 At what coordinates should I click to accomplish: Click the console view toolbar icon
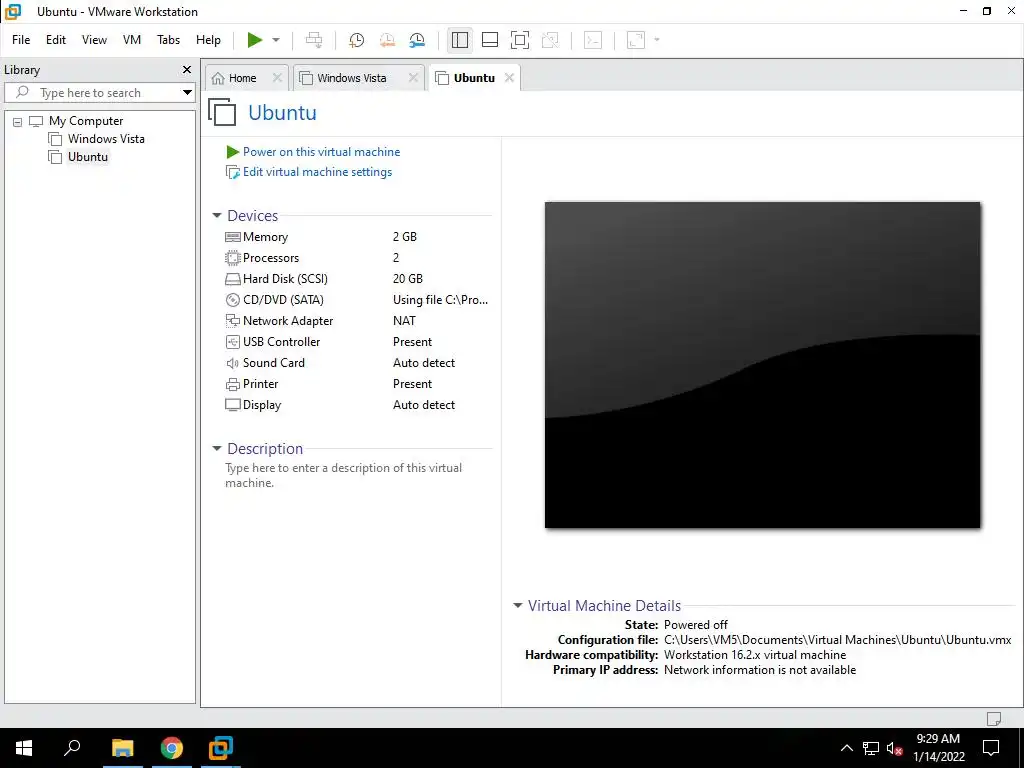(592, 40)
